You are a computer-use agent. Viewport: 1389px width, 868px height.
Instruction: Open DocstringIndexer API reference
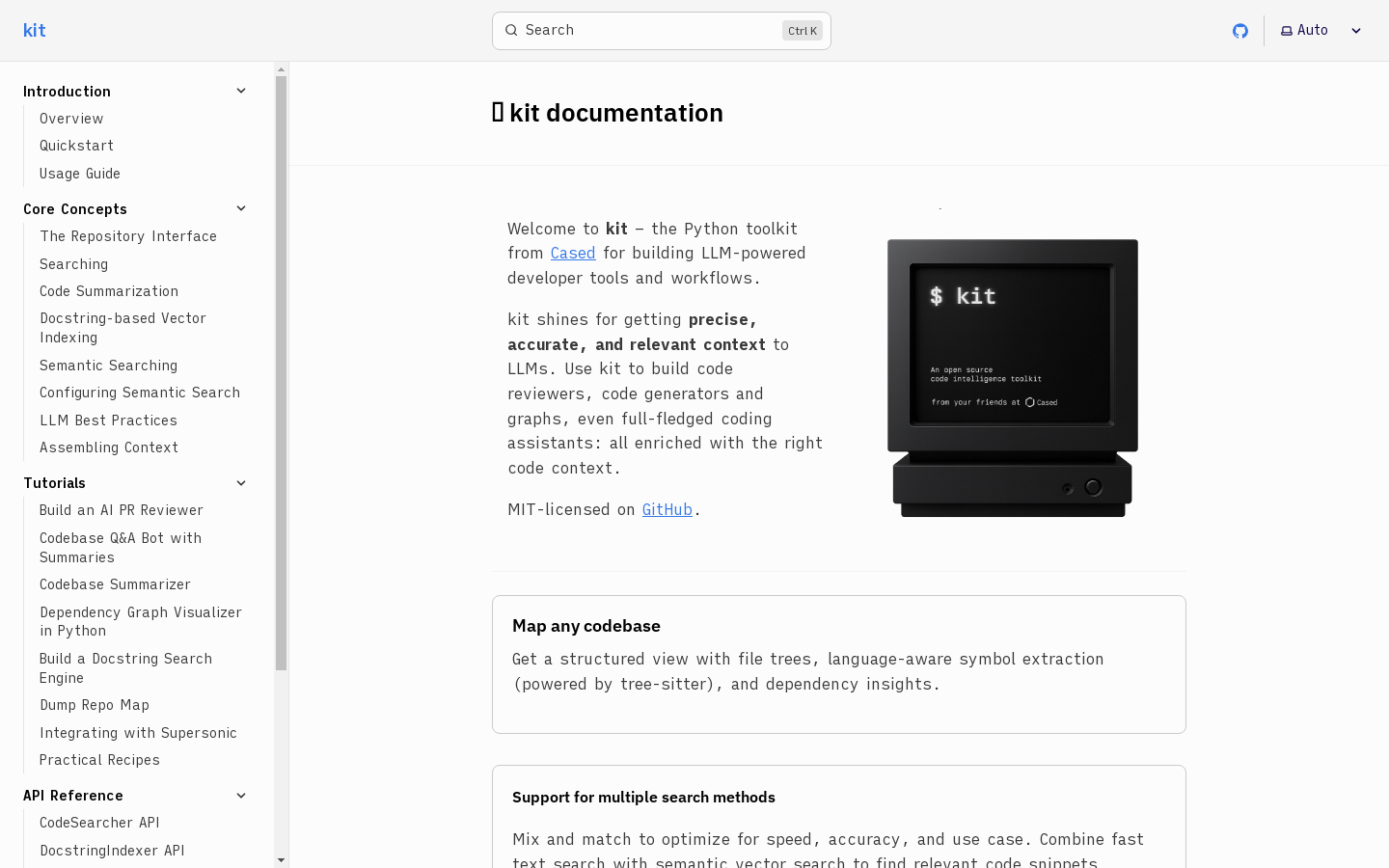[112, 851]
